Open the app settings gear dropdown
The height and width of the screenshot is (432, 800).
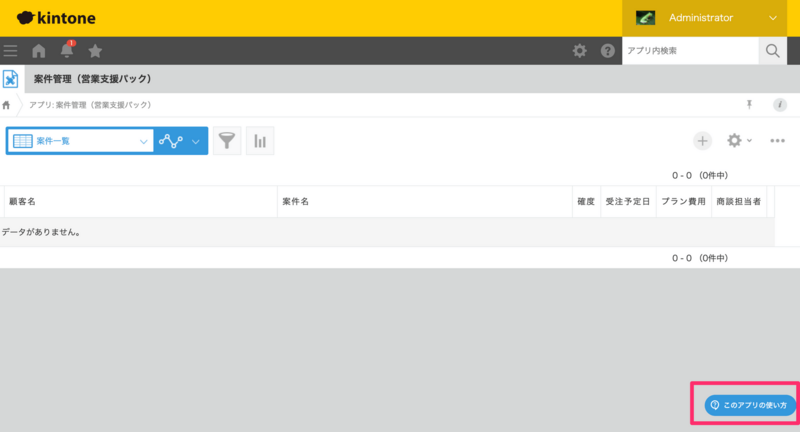(x=739, y=141)
